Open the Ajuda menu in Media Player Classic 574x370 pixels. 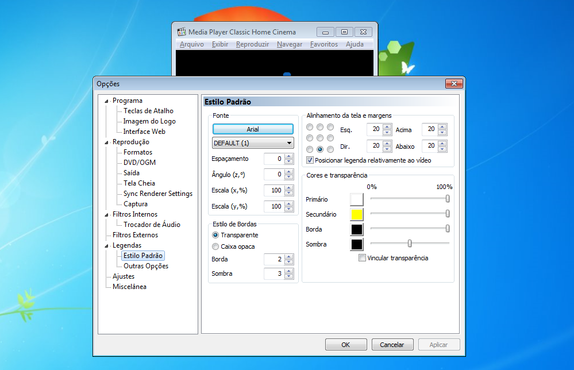[355, 44]
